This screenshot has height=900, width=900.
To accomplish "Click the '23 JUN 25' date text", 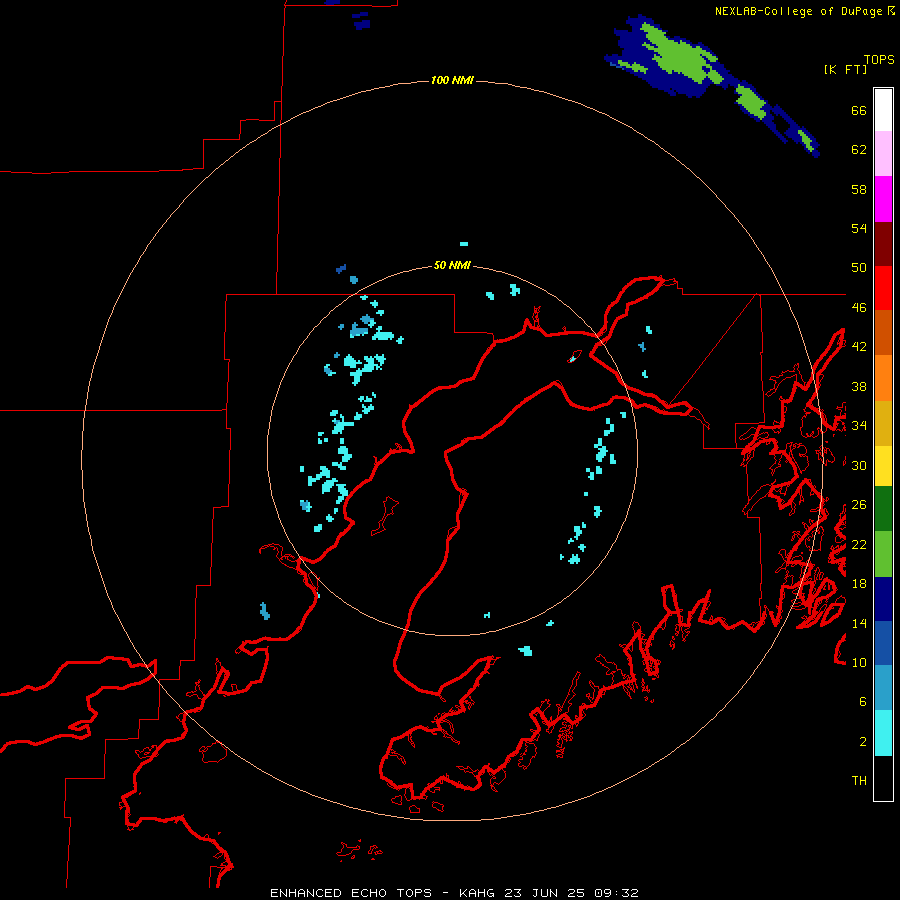I will 544,893.
